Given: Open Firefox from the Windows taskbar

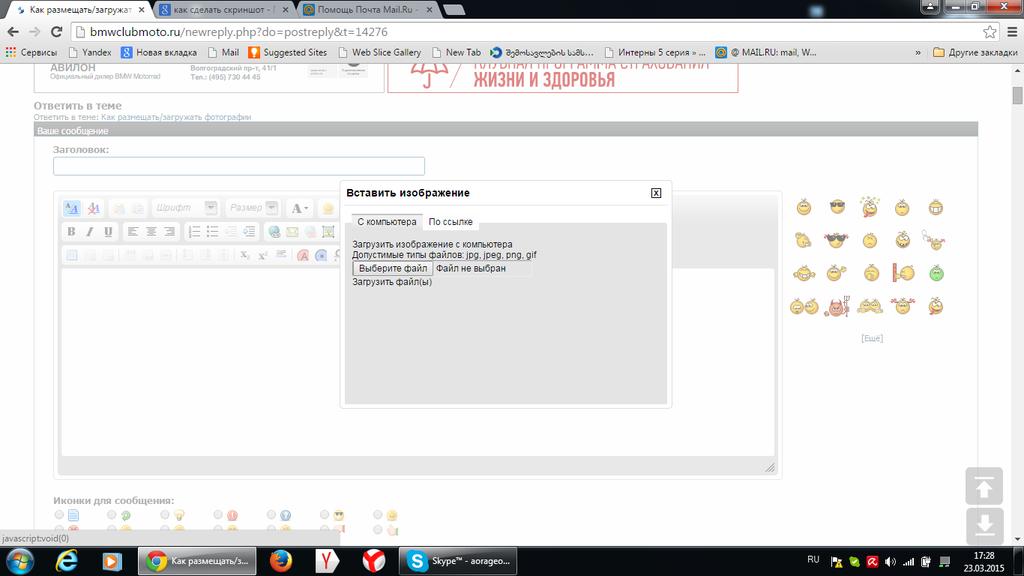Looking at the screenshot, I should [280, 560].
